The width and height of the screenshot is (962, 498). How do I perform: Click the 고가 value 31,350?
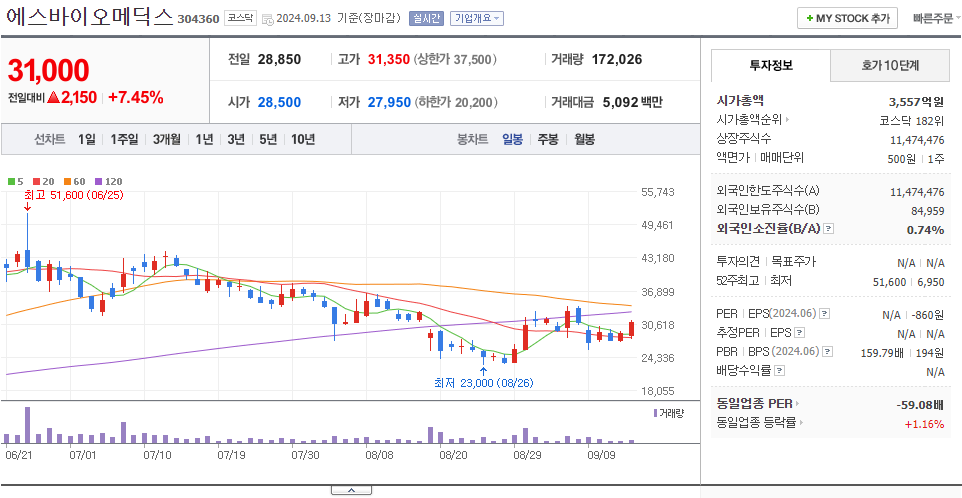coord(389,59)
